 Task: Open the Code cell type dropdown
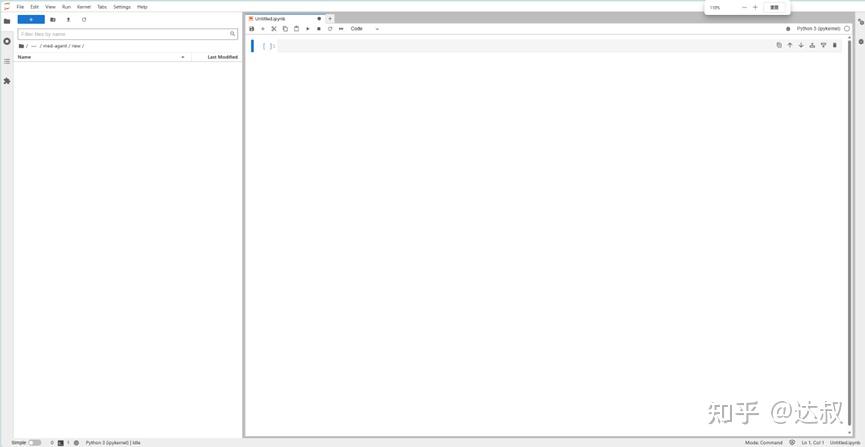tap(365, 29)
